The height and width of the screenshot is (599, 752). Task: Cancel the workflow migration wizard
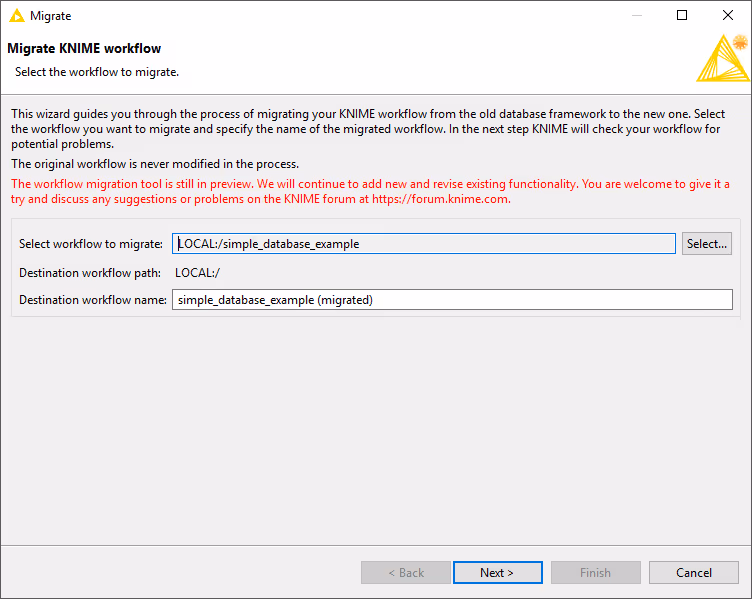click(x=693, y=573)
